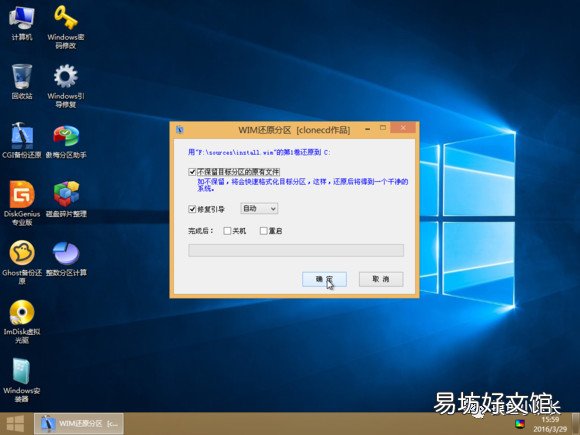Click the WIM dialog title bar icon
The height and width of the screenshot is (435, 580).
pyautogui.click(x=180, y=129)
